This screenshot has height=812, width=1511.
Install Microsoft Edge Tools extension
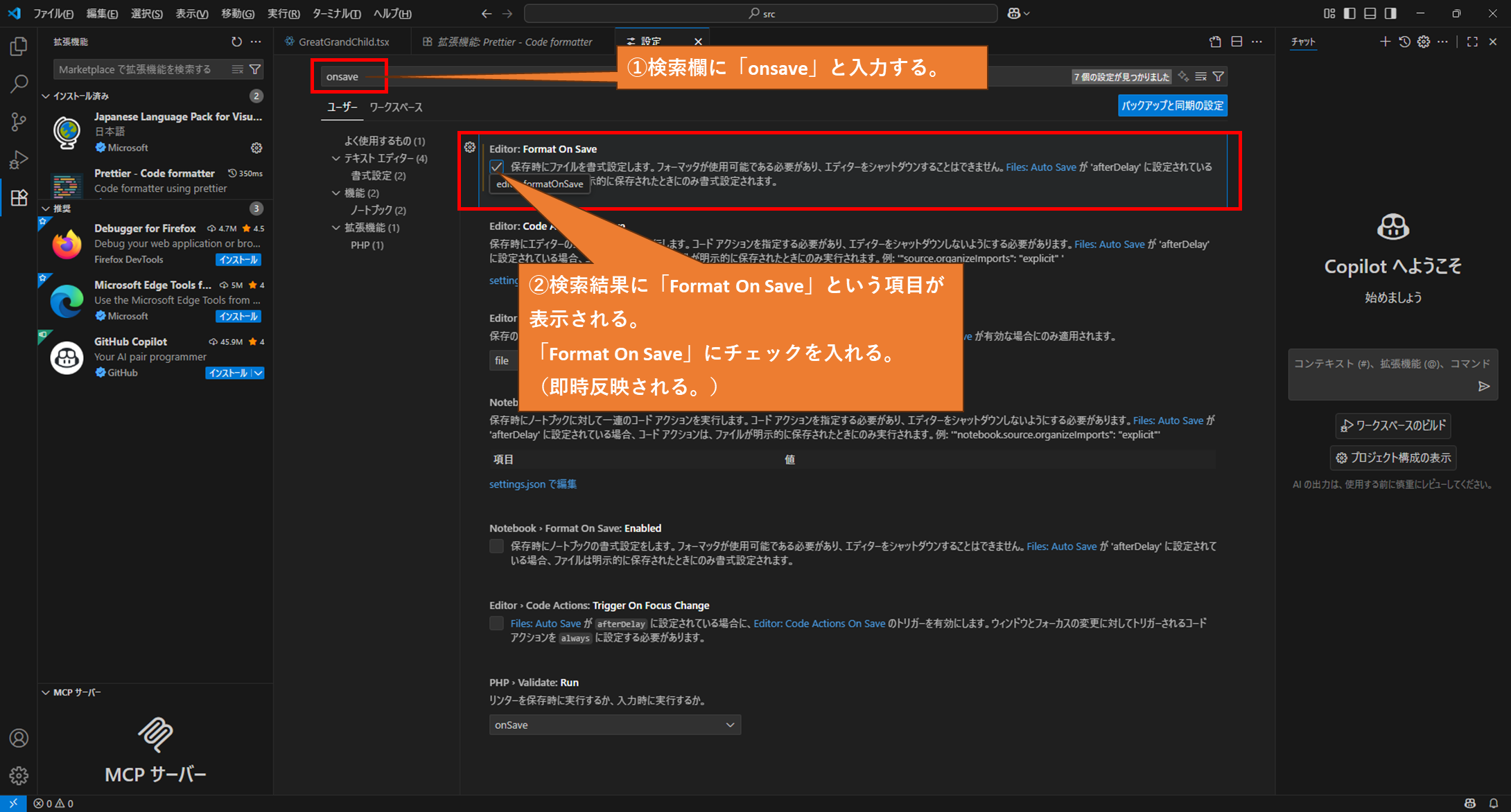[238, 317]
